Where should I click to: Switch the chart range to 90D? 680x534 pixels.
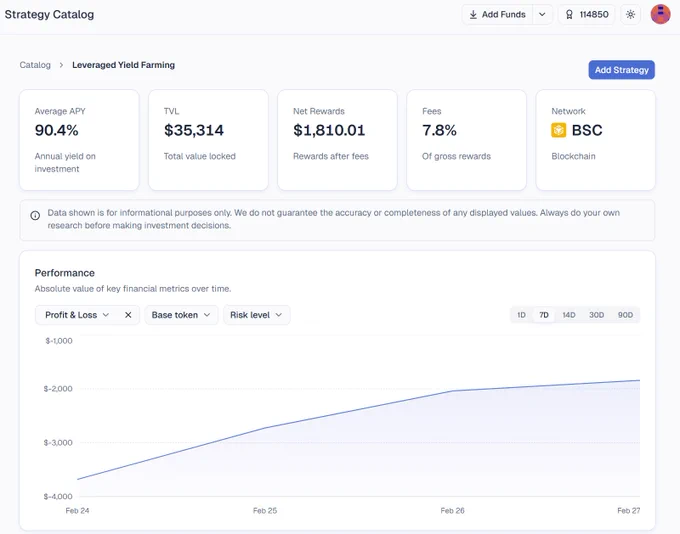click(x=625, y=315)
